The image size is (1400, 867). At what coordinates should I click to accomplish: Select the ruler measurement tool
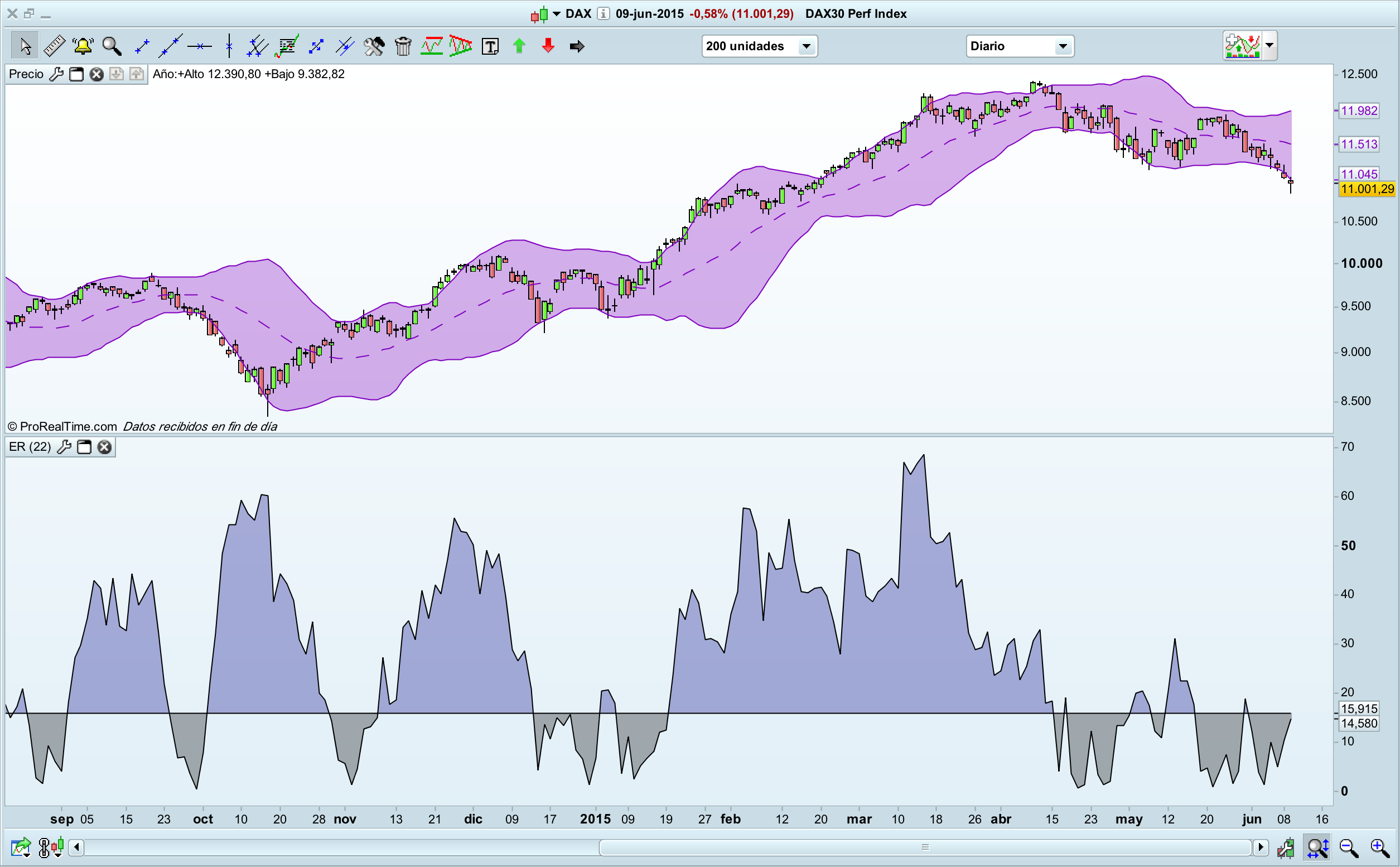(55, 46)
